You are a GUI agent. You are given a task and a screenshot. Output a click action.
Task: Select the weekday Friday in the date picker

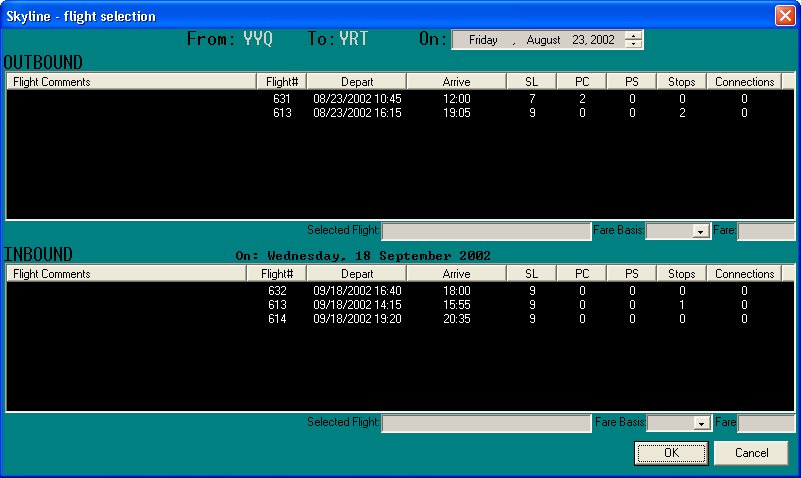483,40
